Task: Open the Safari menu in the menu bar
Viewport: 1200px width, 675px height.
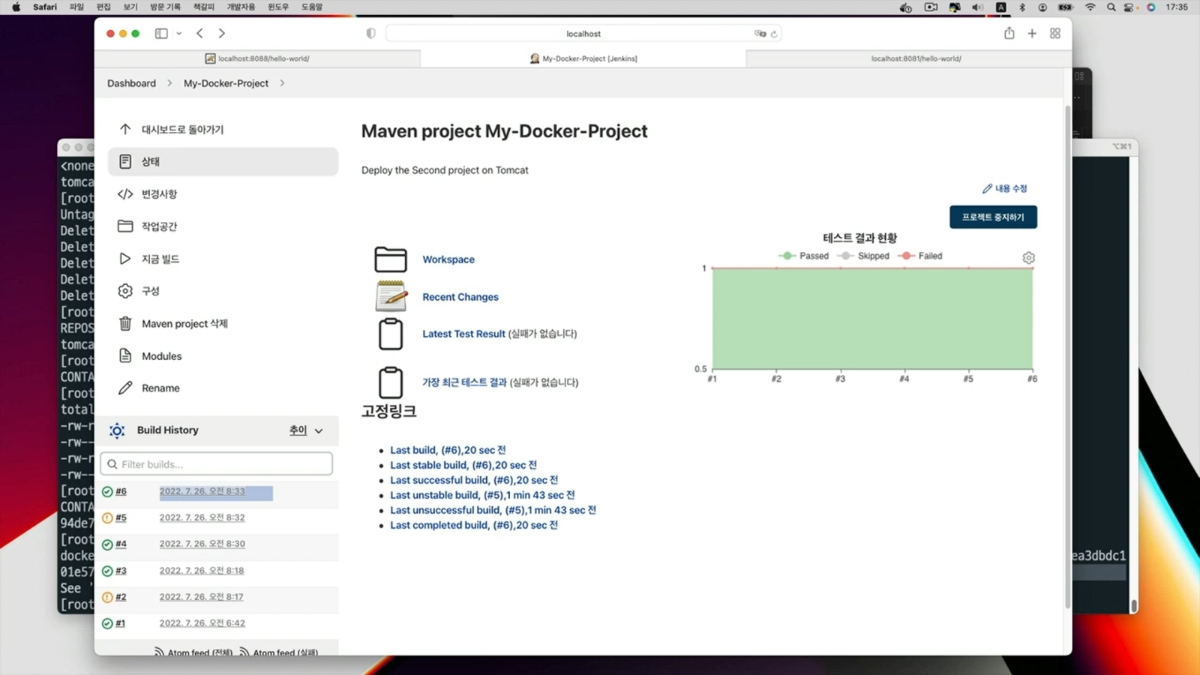Action: [x=45, y=7]
